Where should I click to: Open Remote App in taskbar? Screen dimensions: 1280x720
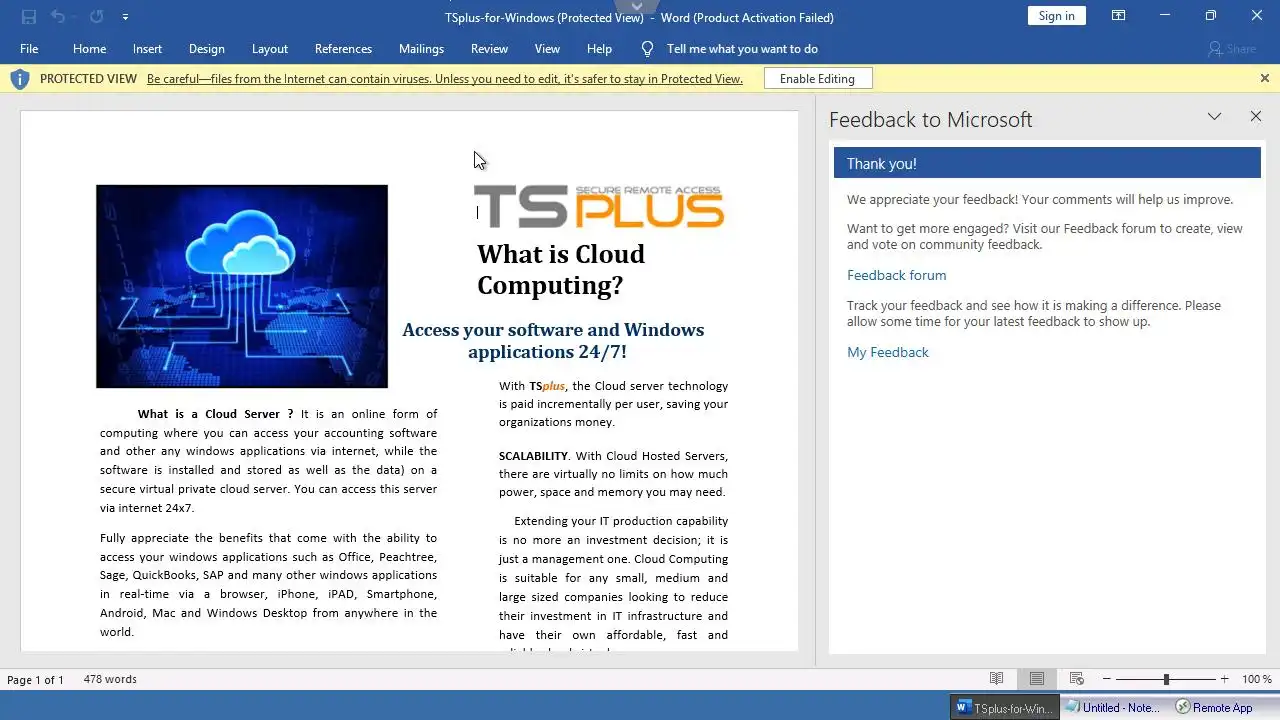pyautogui.click(x=1215, y=707)
